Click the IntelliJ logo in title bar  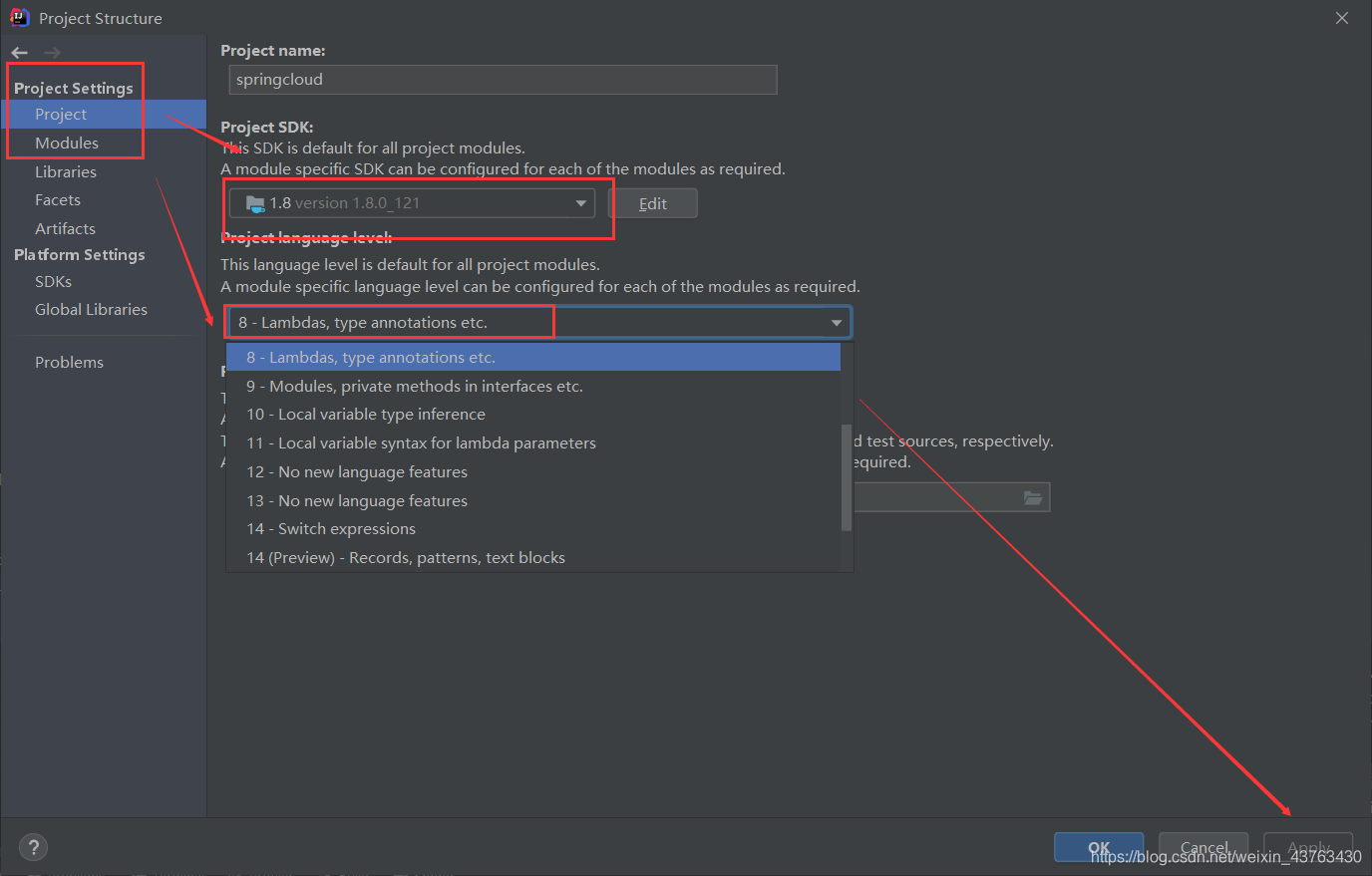pos(19,17)
